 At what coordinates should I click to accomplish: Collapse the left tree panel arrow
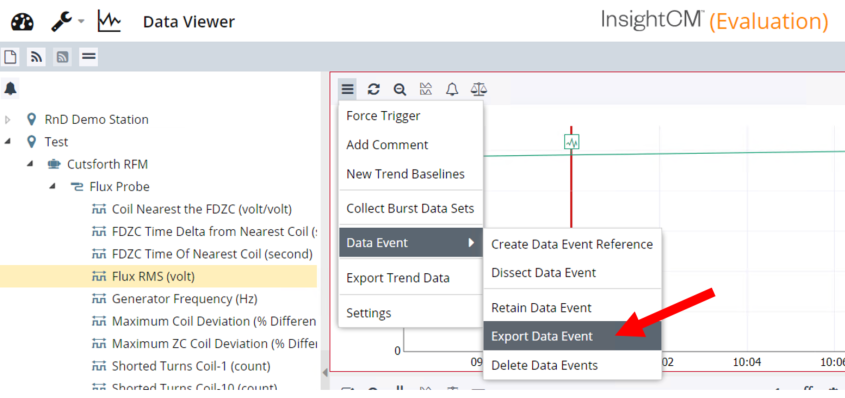[x=325, y=372]
